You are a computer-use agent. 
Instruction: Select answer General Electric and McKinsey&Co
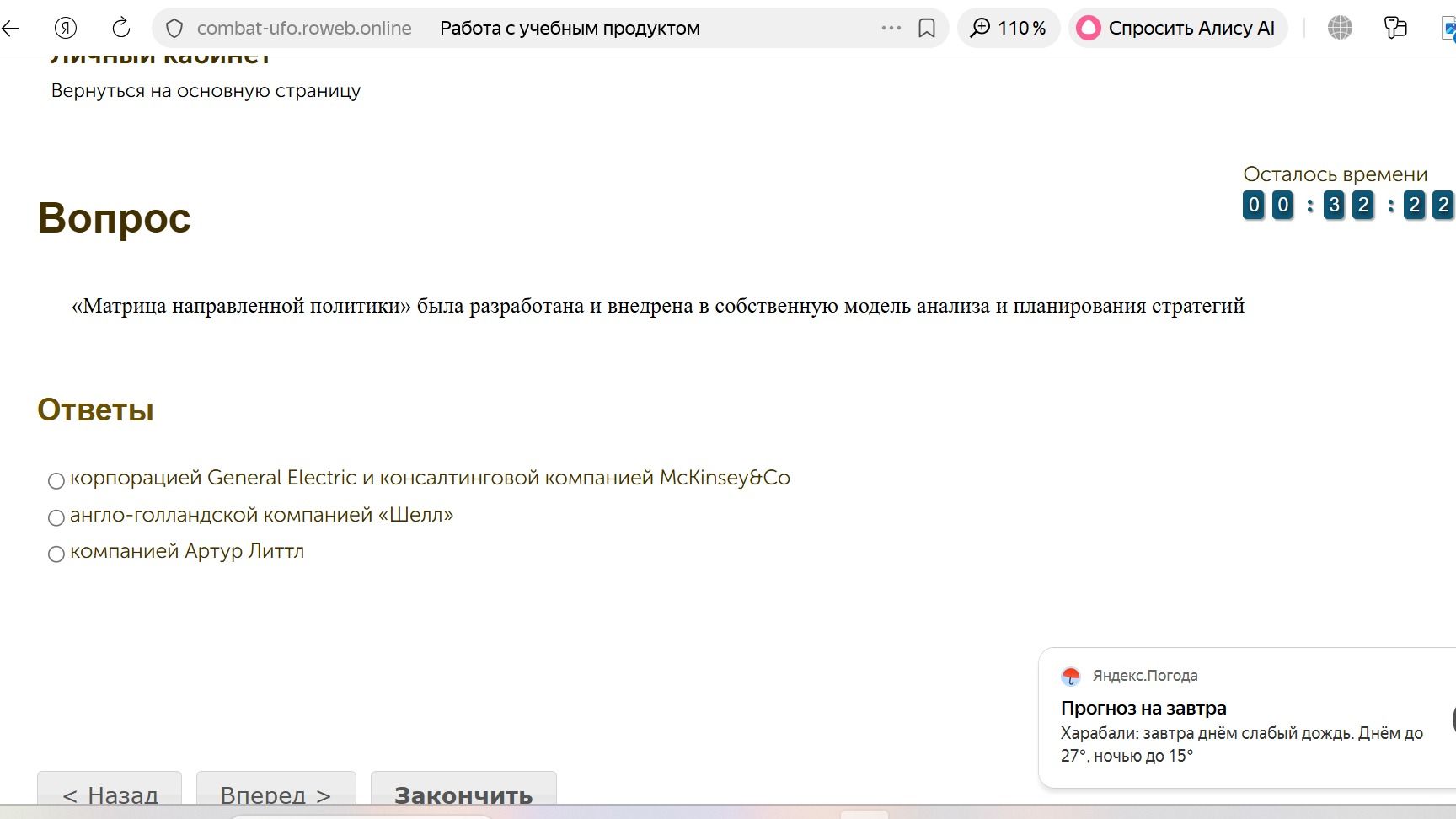tap(56, 481)
